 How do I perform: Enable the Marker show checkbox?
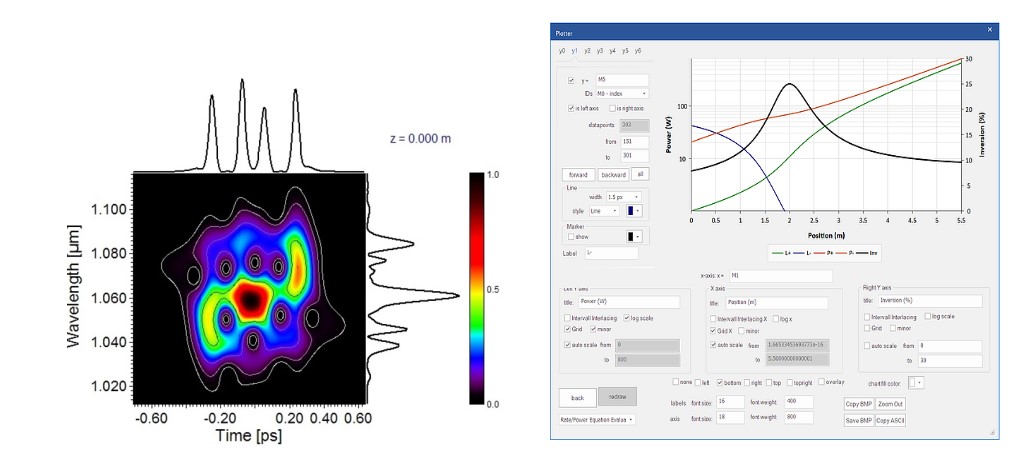click(x=571, y=237)
